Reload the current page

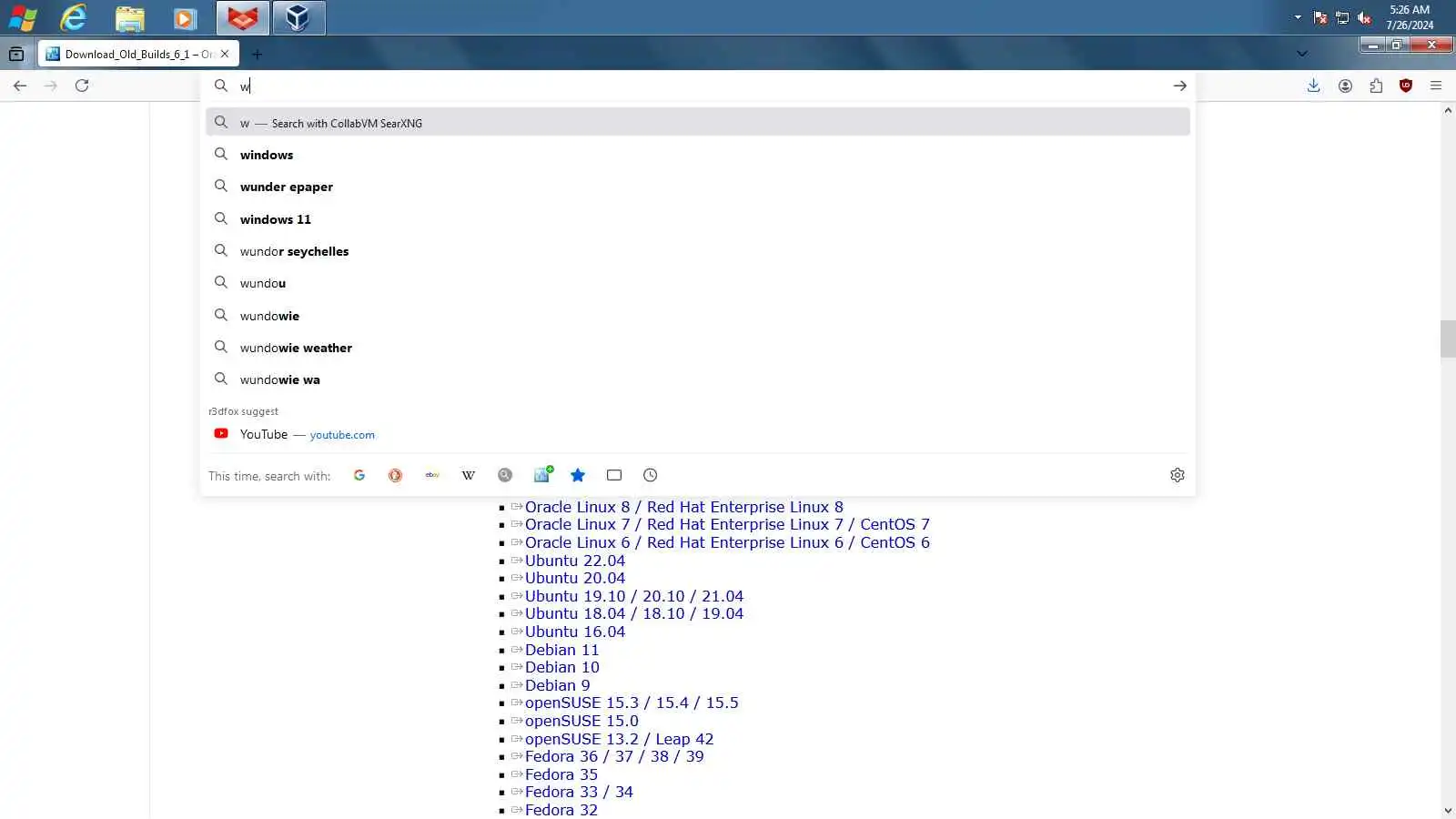[82, 86]
